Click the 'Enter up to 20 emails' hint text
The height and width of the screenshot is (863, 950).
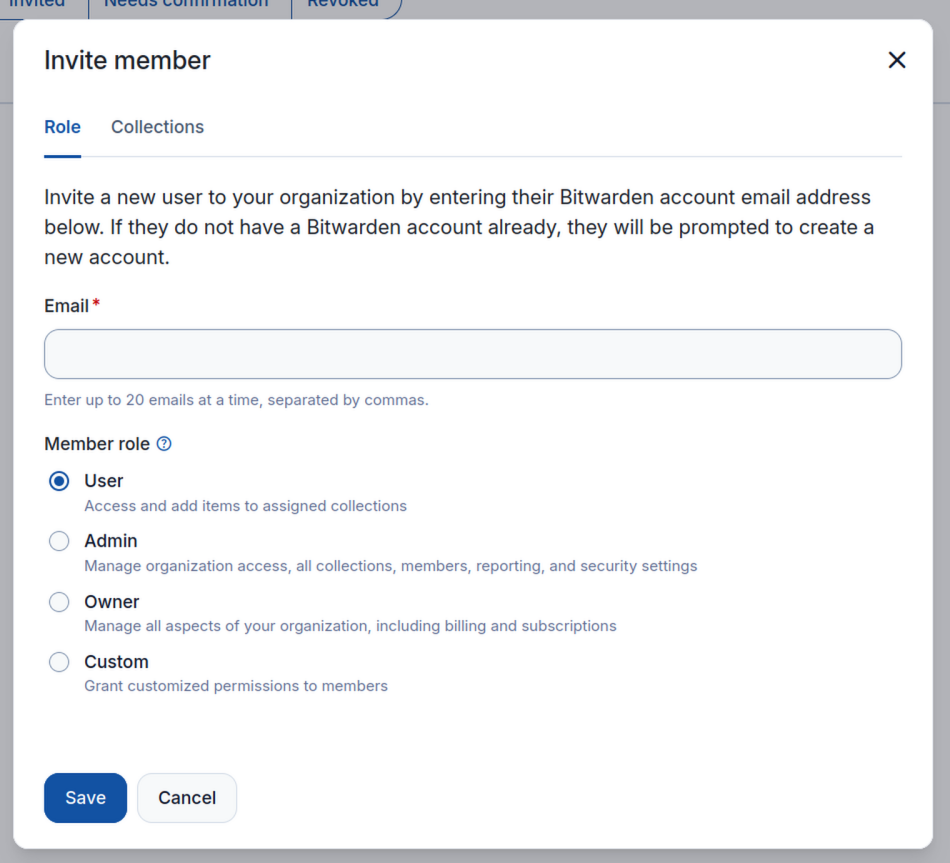coord(236,400)
